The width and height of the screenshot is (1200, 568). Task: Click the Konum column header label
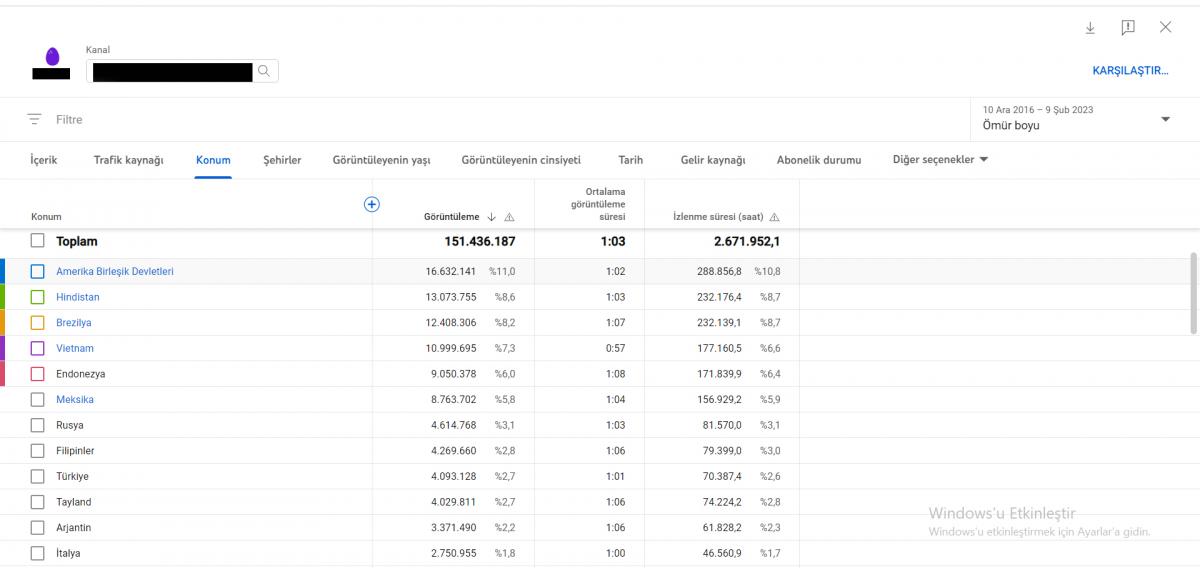click(46, 217)
